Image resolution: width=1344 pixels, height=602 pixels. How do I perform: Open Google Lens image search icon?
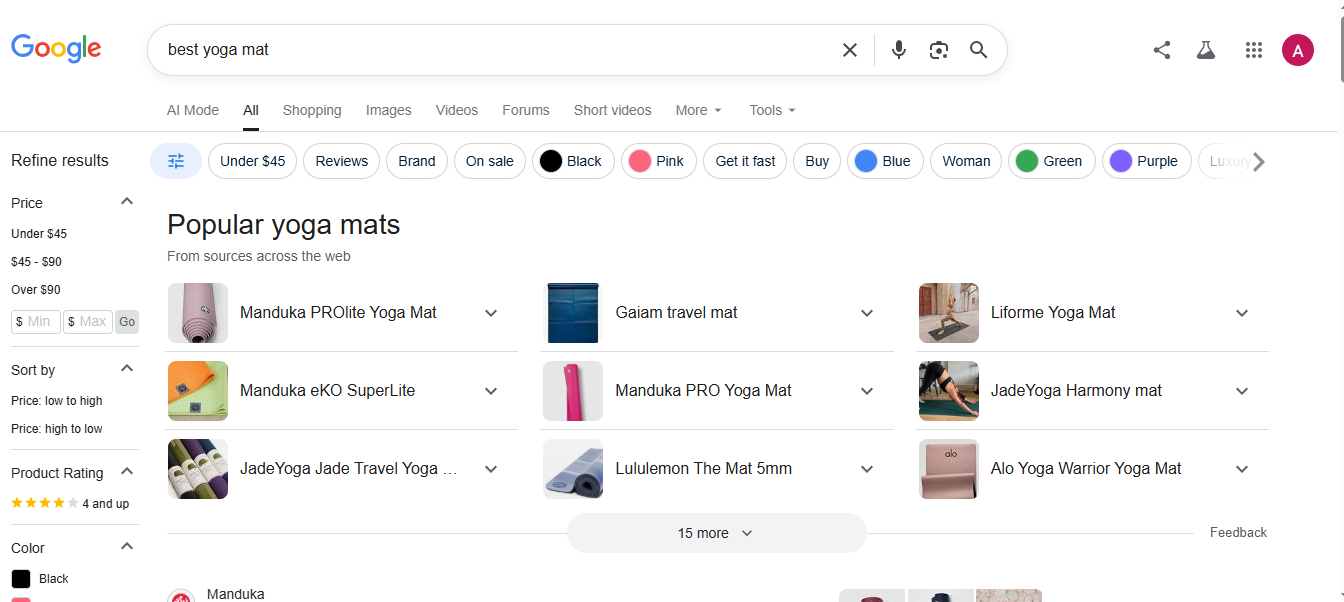tap(938, 50)
